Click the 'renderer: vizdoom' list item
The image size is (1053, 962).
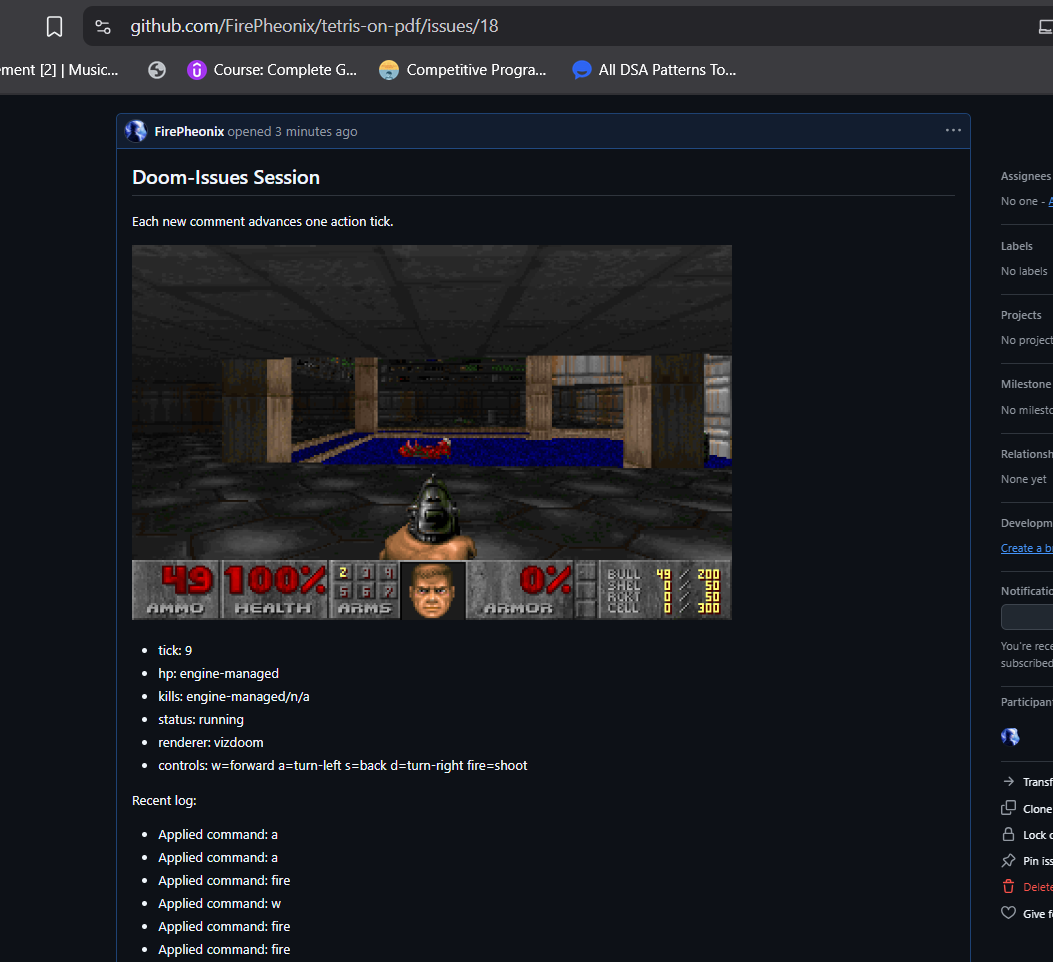click(211, 742)
